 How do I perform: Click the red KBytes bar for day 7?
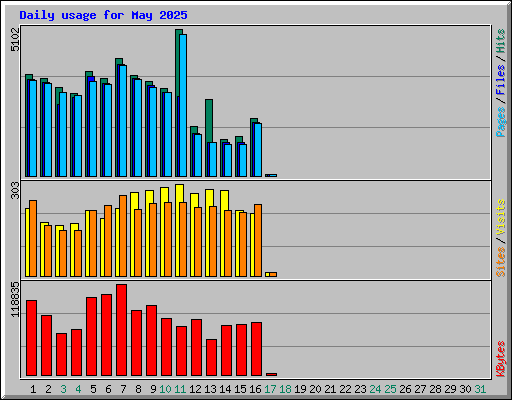click(x=122, y=330)
